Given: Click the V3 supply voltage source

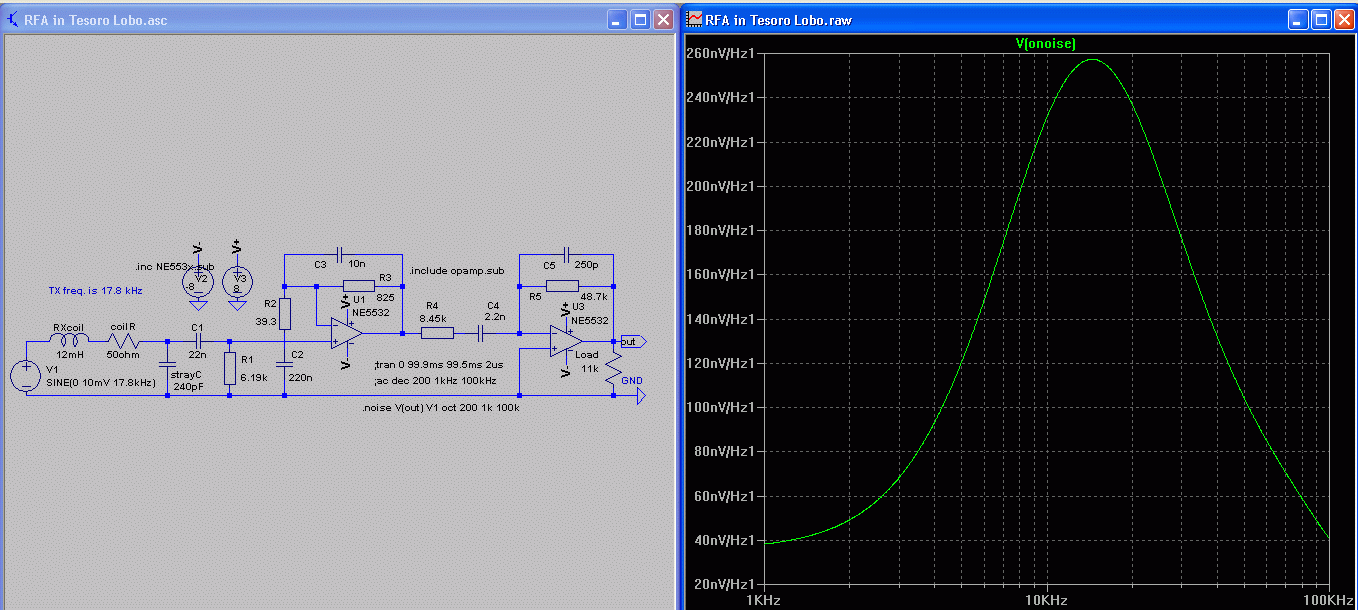Looking at the screenshot, I should click(x=238, y=281).
